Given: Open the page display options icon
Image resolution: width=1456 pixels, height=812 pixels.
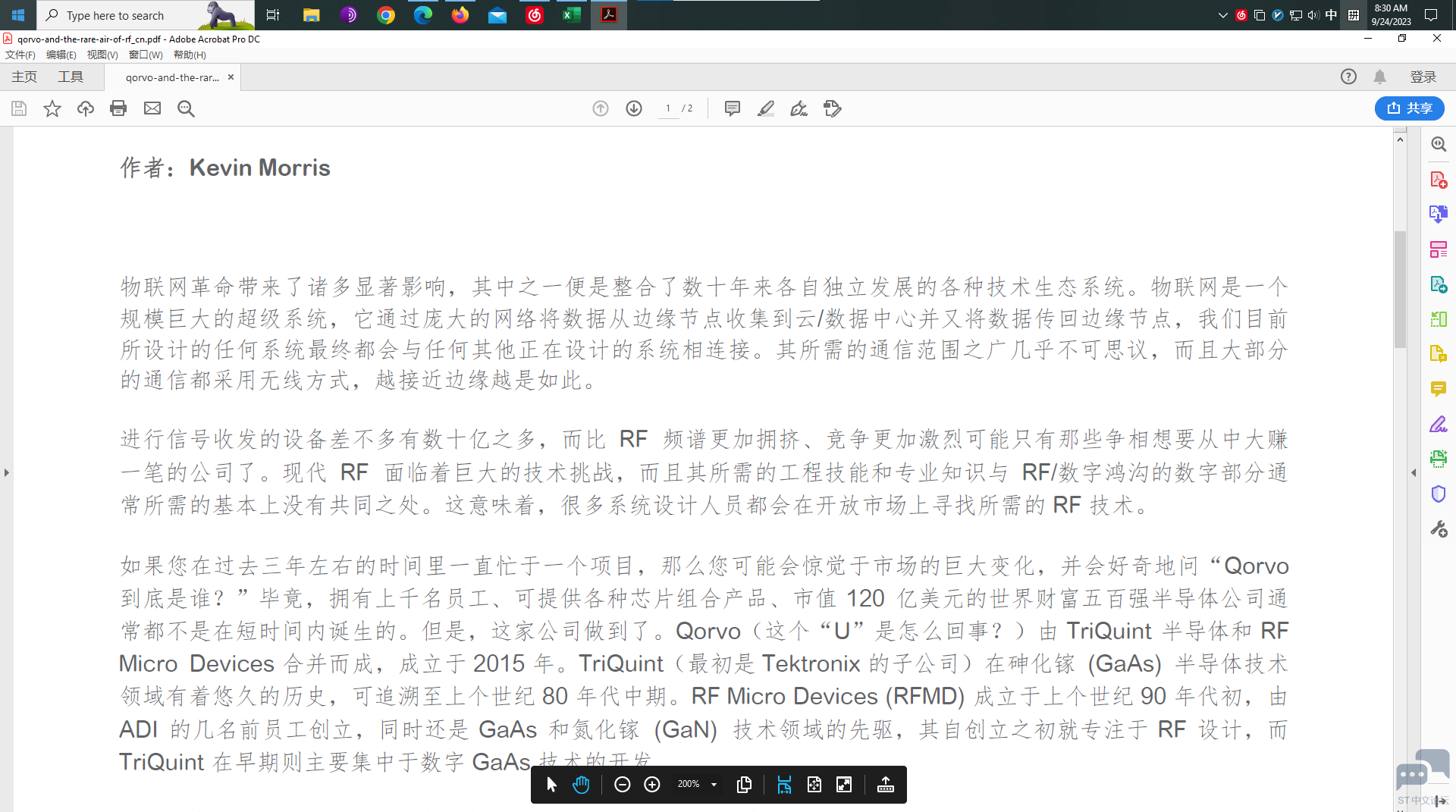Looking at the screenshot, I should click(744, 785).
